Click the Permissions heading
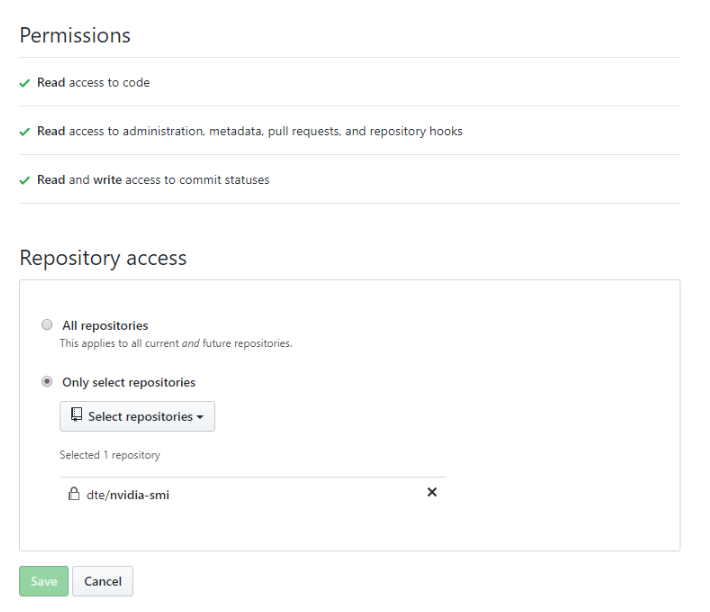710x612 pixels. click(75, 35)
